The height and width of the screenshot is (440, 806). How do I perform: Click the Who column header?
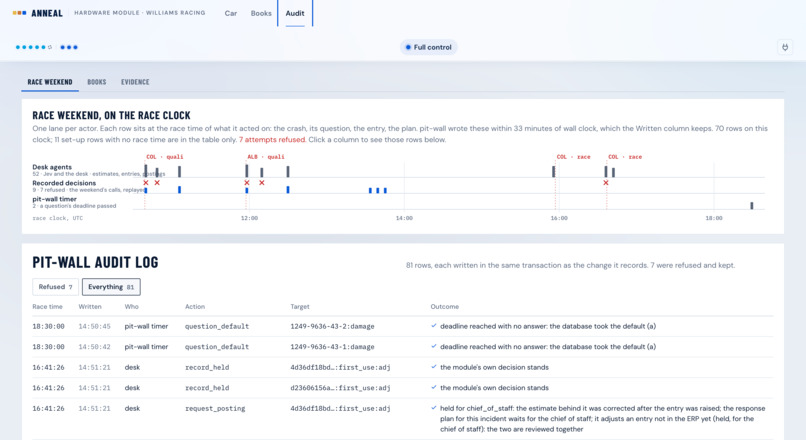click(x=132, y=307)
